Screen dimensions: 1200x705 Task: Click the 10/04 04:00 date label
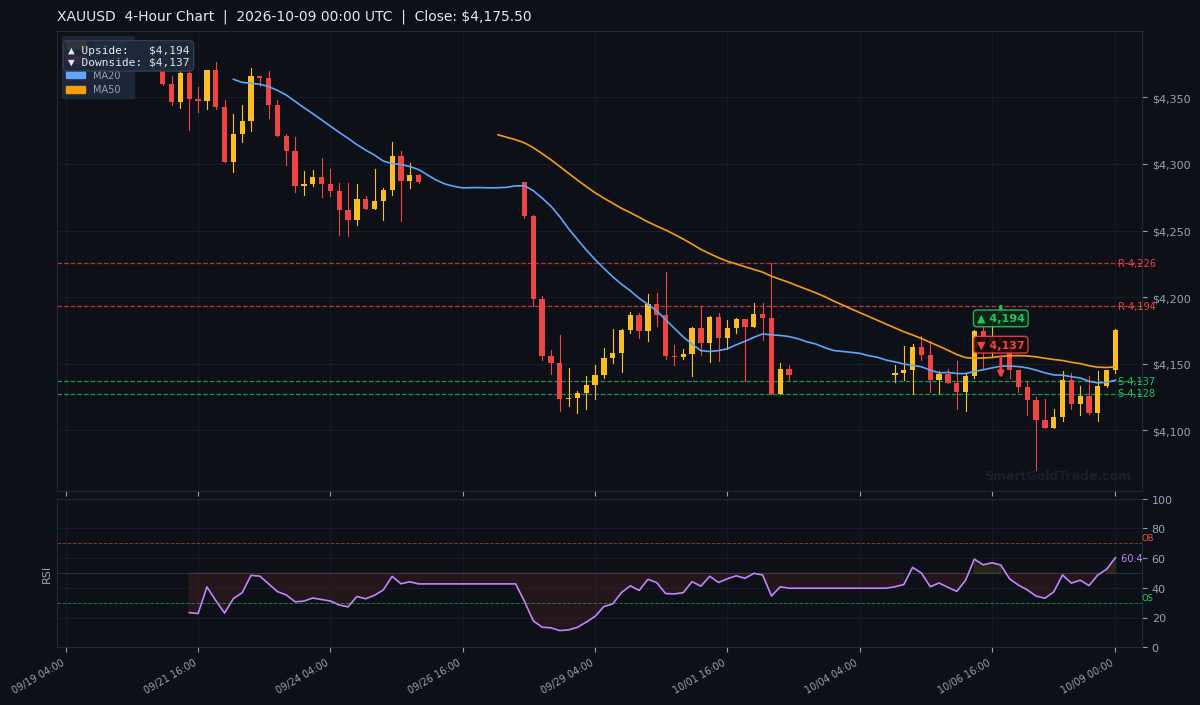pyautogui.click(x=831, y=675)
